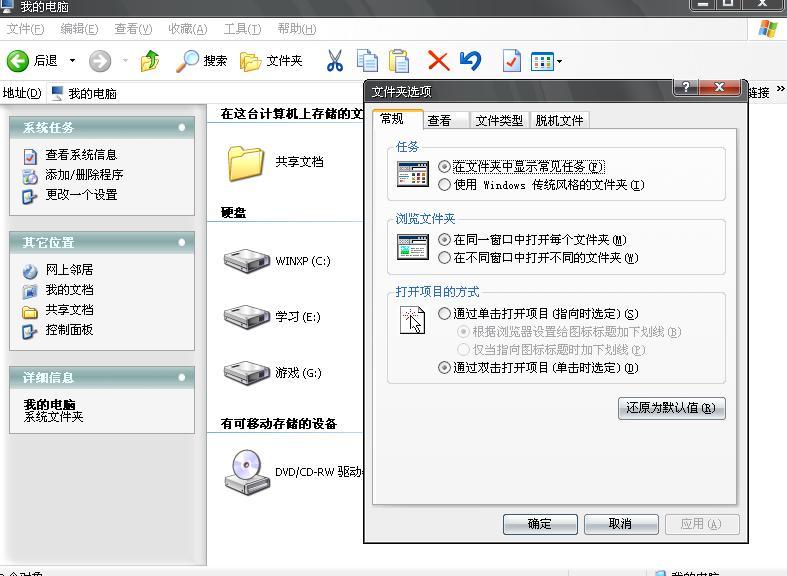Click the Windows flag logo icon

(x=768, y=29)
